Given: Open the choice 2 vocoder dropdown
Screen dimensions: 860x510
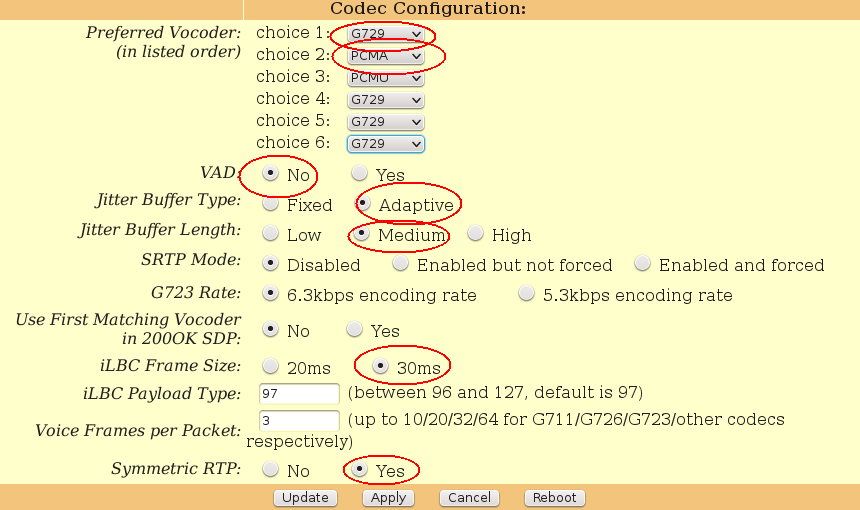Looking at the screenshot, I should point(386,57).
